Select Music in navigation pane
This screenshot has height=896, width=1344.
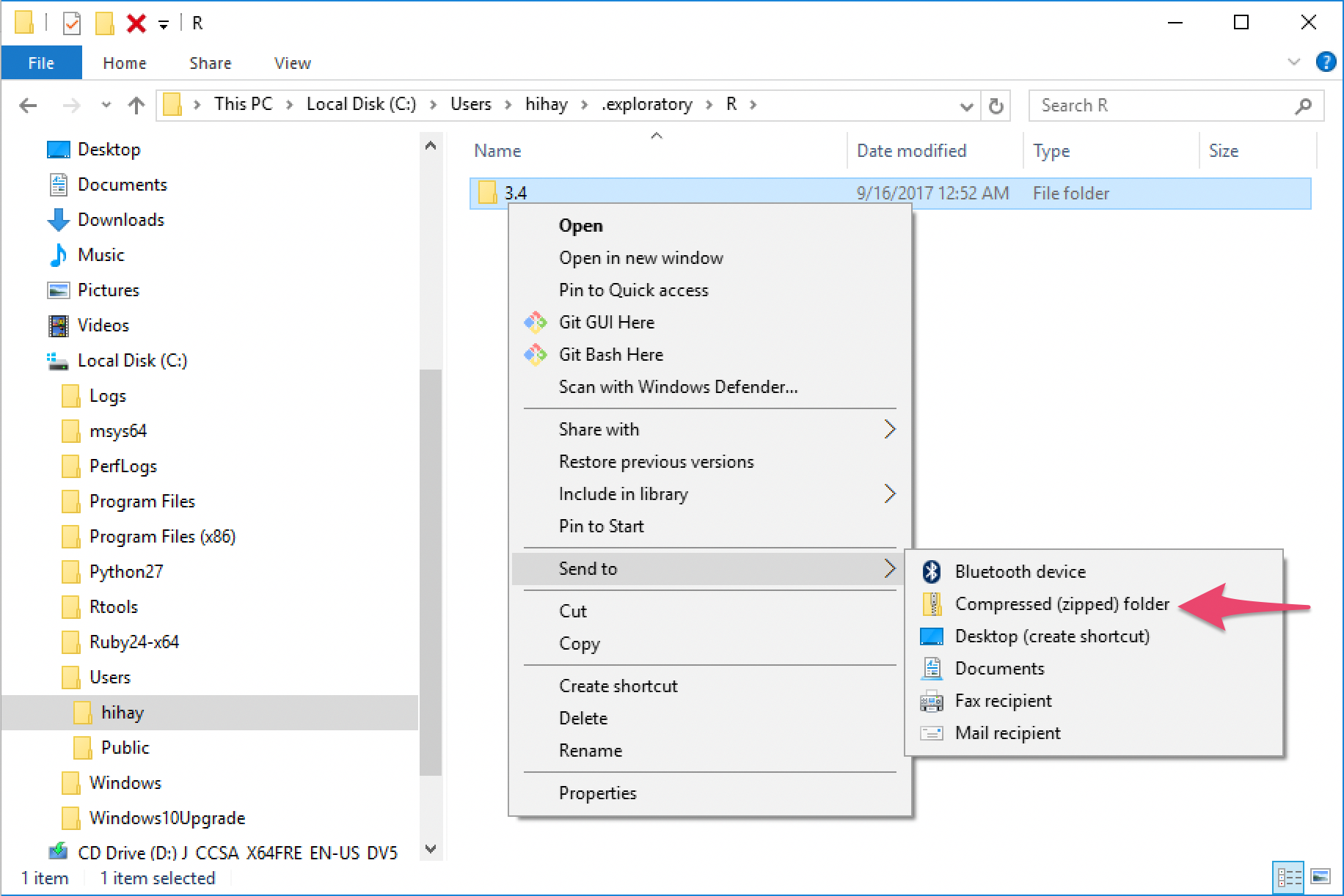pyautogui.click(x=101, y=255)
